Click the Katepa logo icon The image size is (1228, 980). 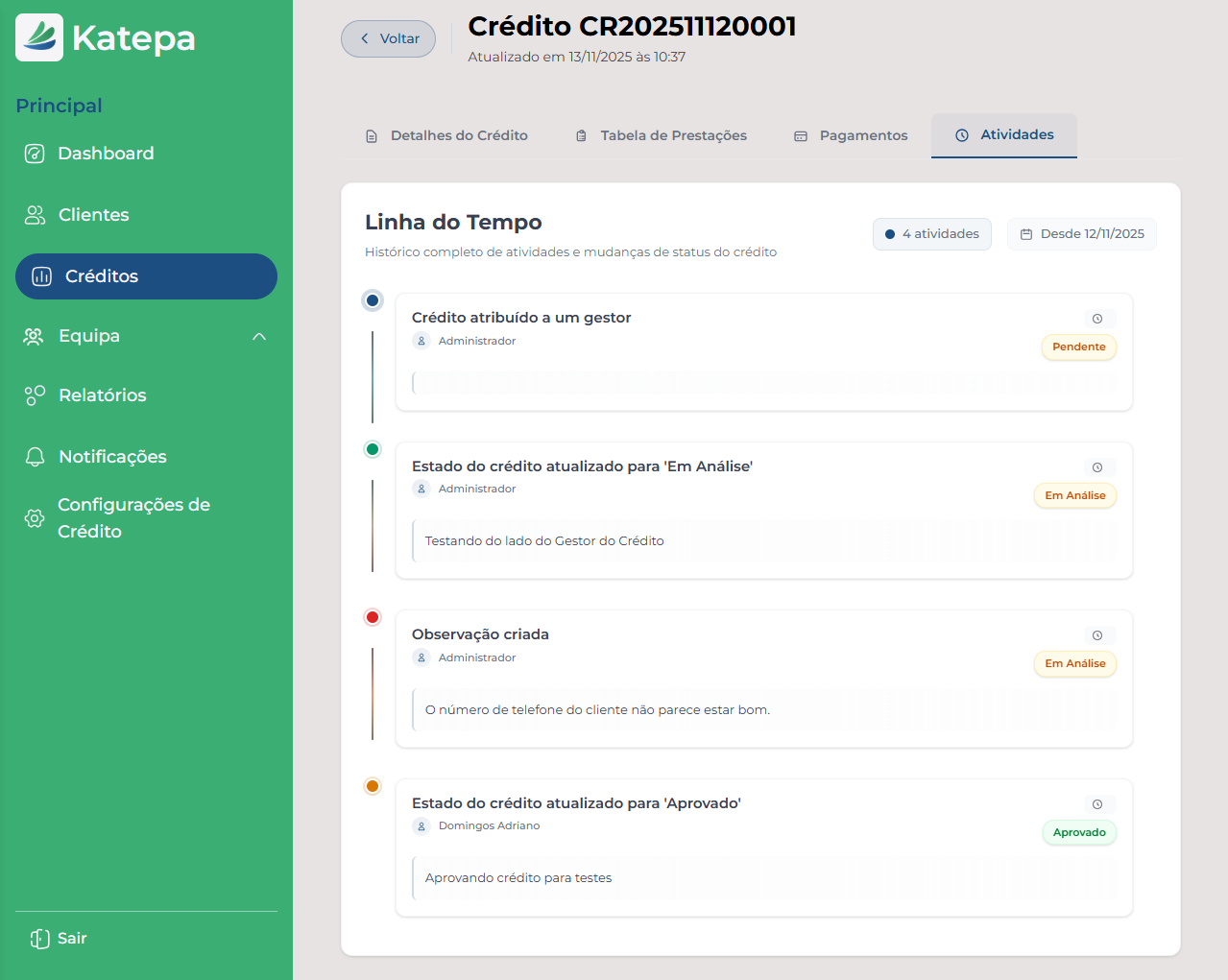[39, 37]
